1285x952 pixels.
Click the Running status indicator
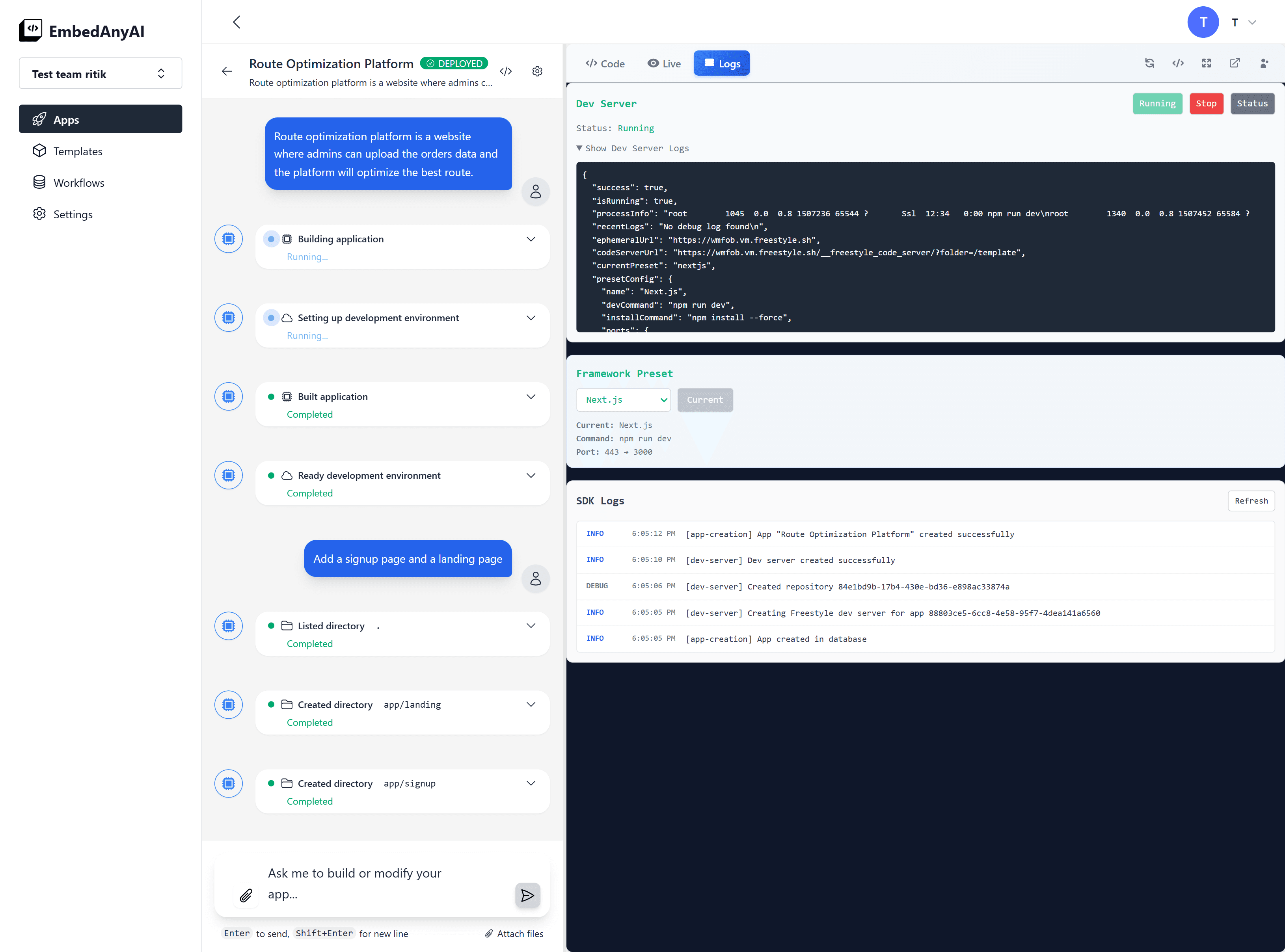(1158, 104)
